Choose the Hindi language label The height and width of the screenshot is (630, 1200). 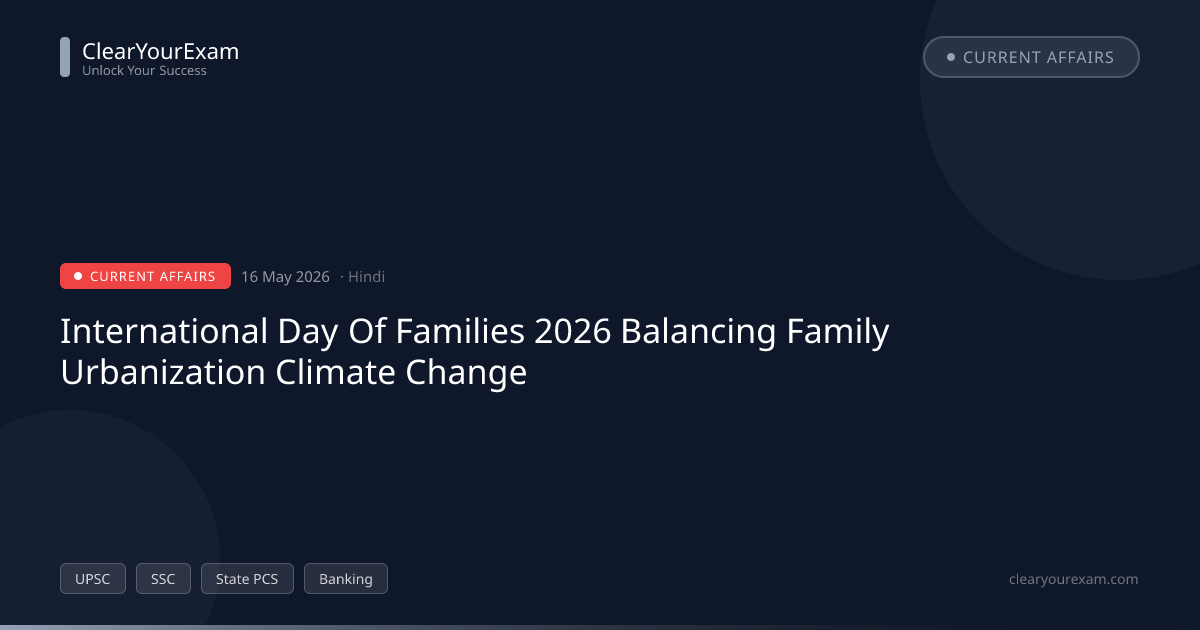tap(366, 277)
